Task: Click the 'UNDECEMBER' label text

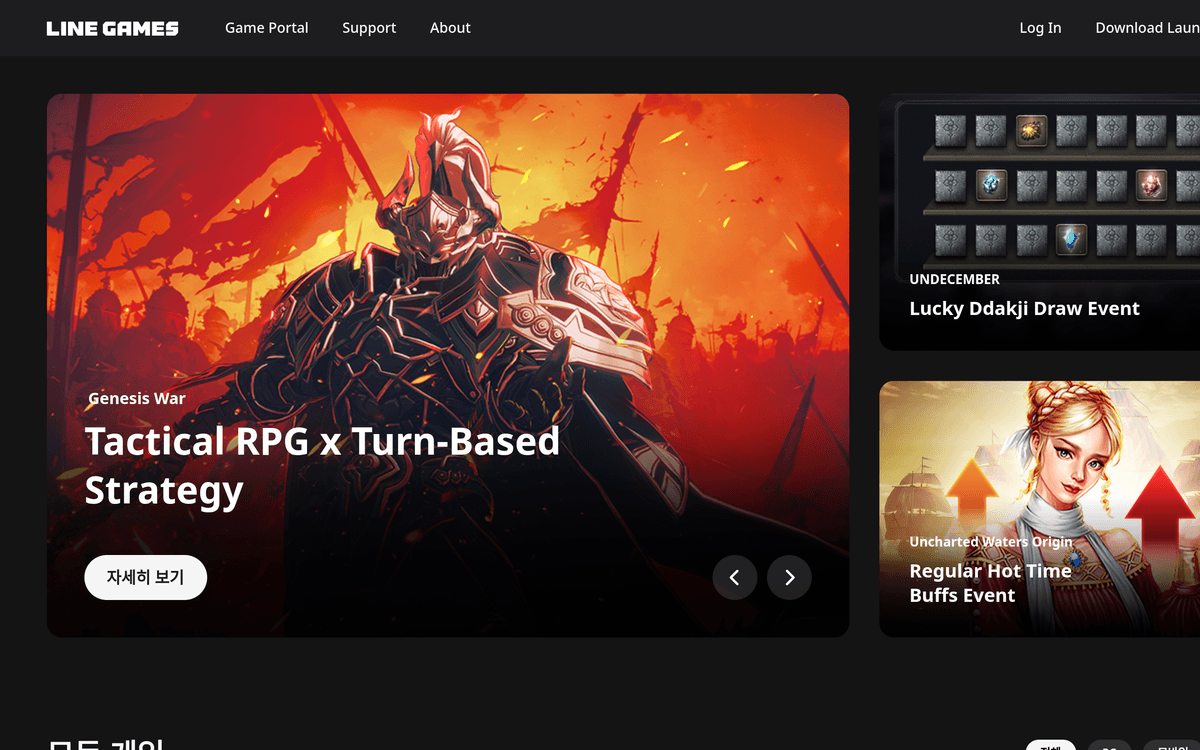Action: (x=955, y=279)
